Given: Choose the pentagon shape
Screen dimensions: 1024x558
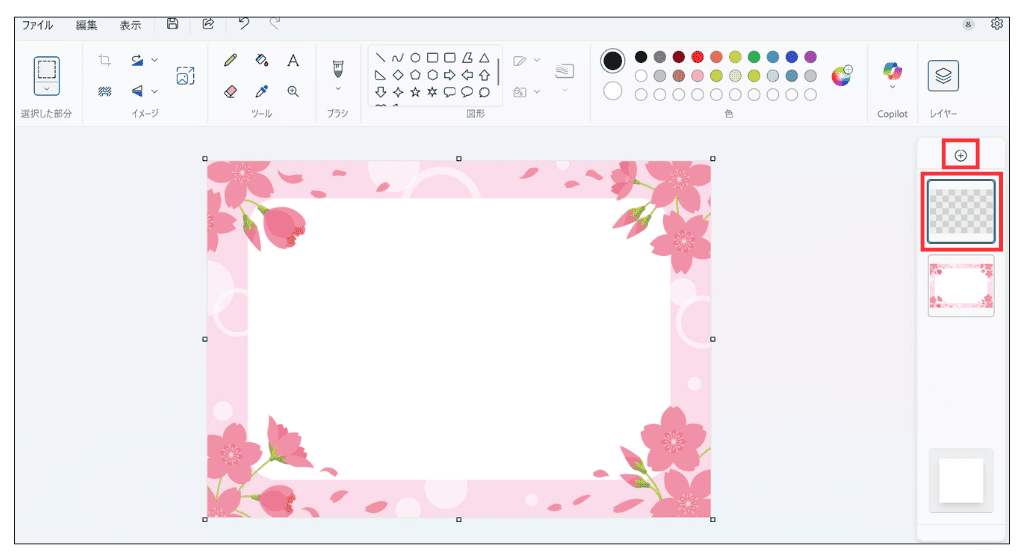Looking at the screenshot, I should pos(415,75).
